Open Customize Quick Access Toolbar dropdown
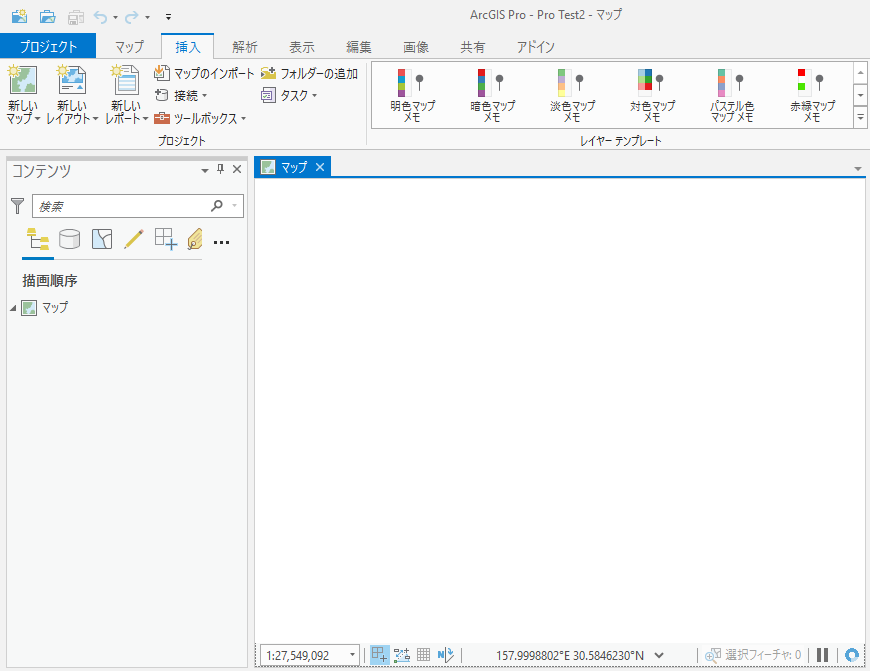The height and width of the screenshot is (671, 870). click(x=168, y=17)
